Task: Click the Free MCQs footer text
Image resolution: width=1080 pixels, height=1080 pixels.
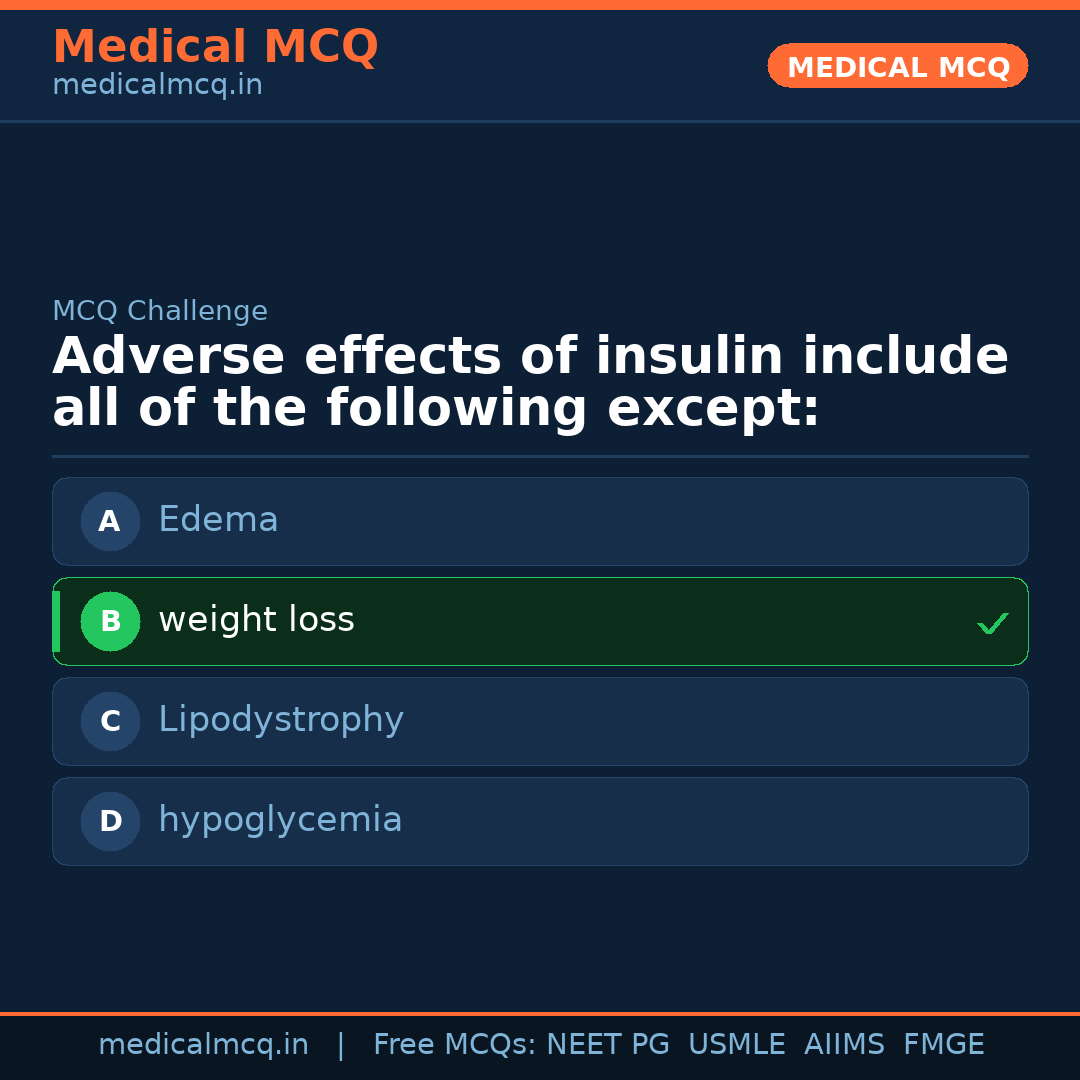Action: click(x=454, y=1045)
